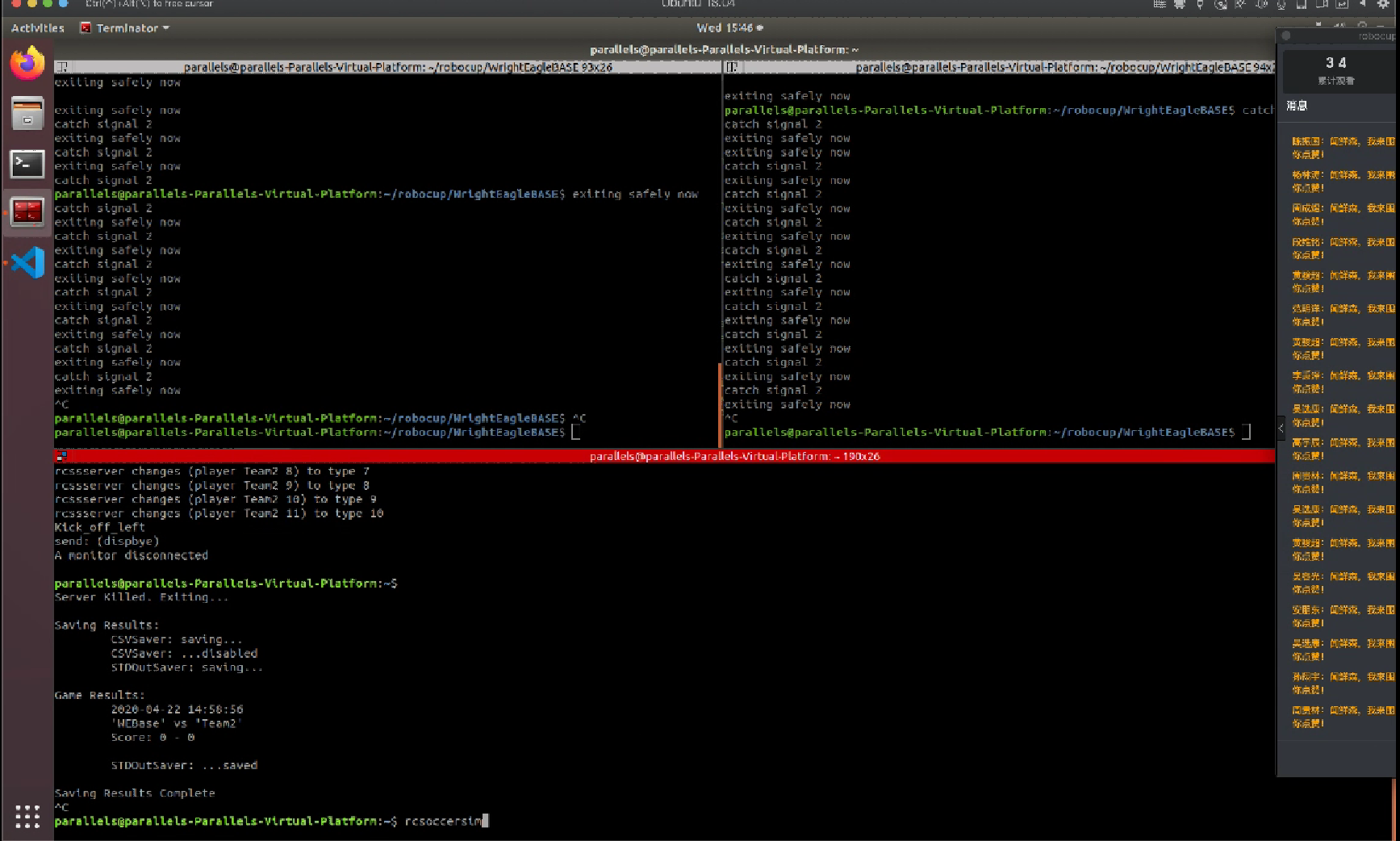The width and height of the screenshot is (1400, 841).
Task: Open the Parallels settings gear icon
Action: (x=1382, y=4)
